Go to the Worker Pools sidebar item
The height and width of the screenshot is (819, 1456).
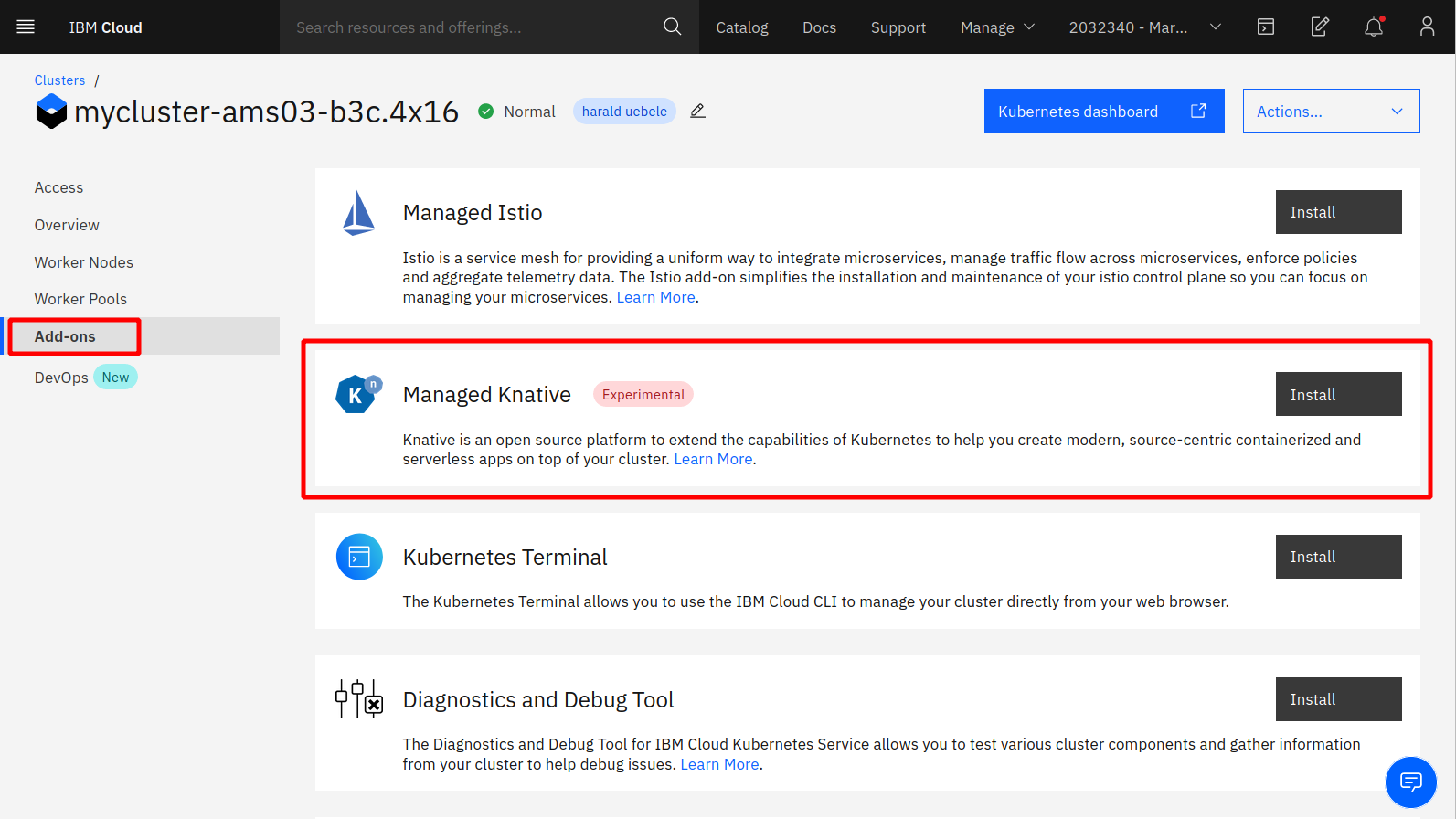pos(80,299)
